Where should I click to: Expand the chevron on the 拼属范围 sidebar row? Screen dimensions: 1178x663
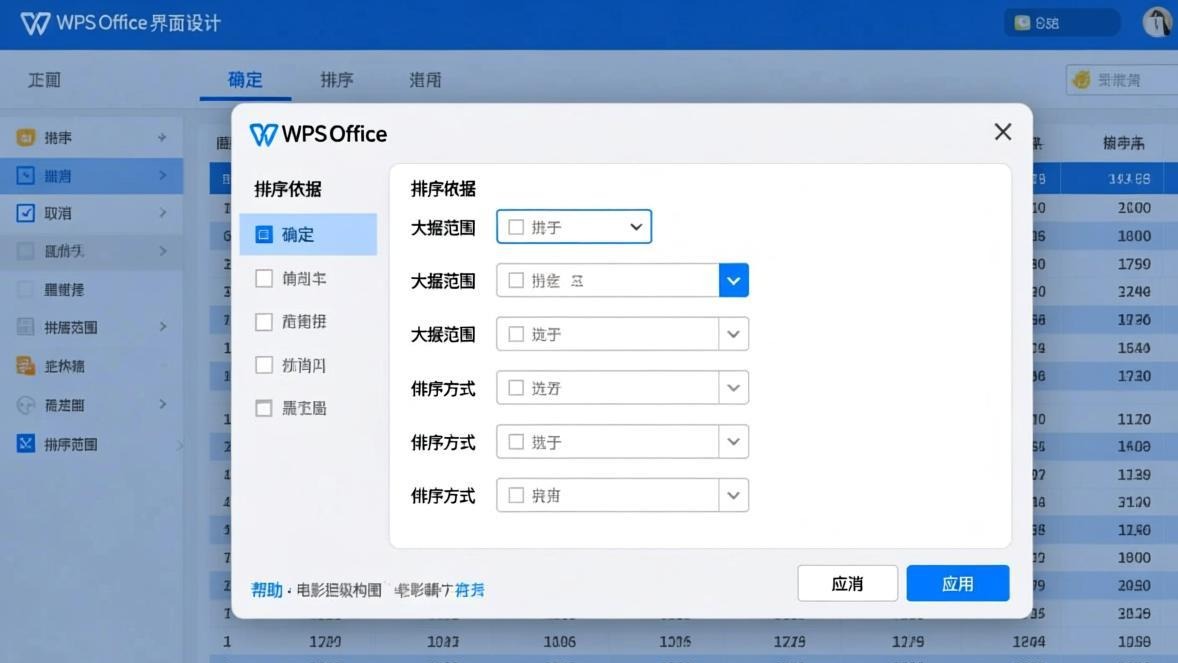163,327
